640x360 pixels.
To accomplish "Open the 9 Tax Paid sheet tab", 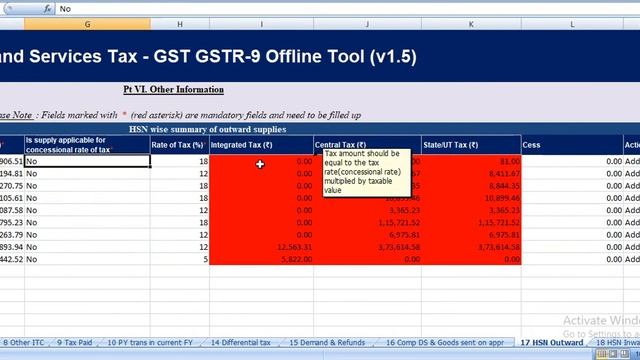I will [x=75, y=342].
